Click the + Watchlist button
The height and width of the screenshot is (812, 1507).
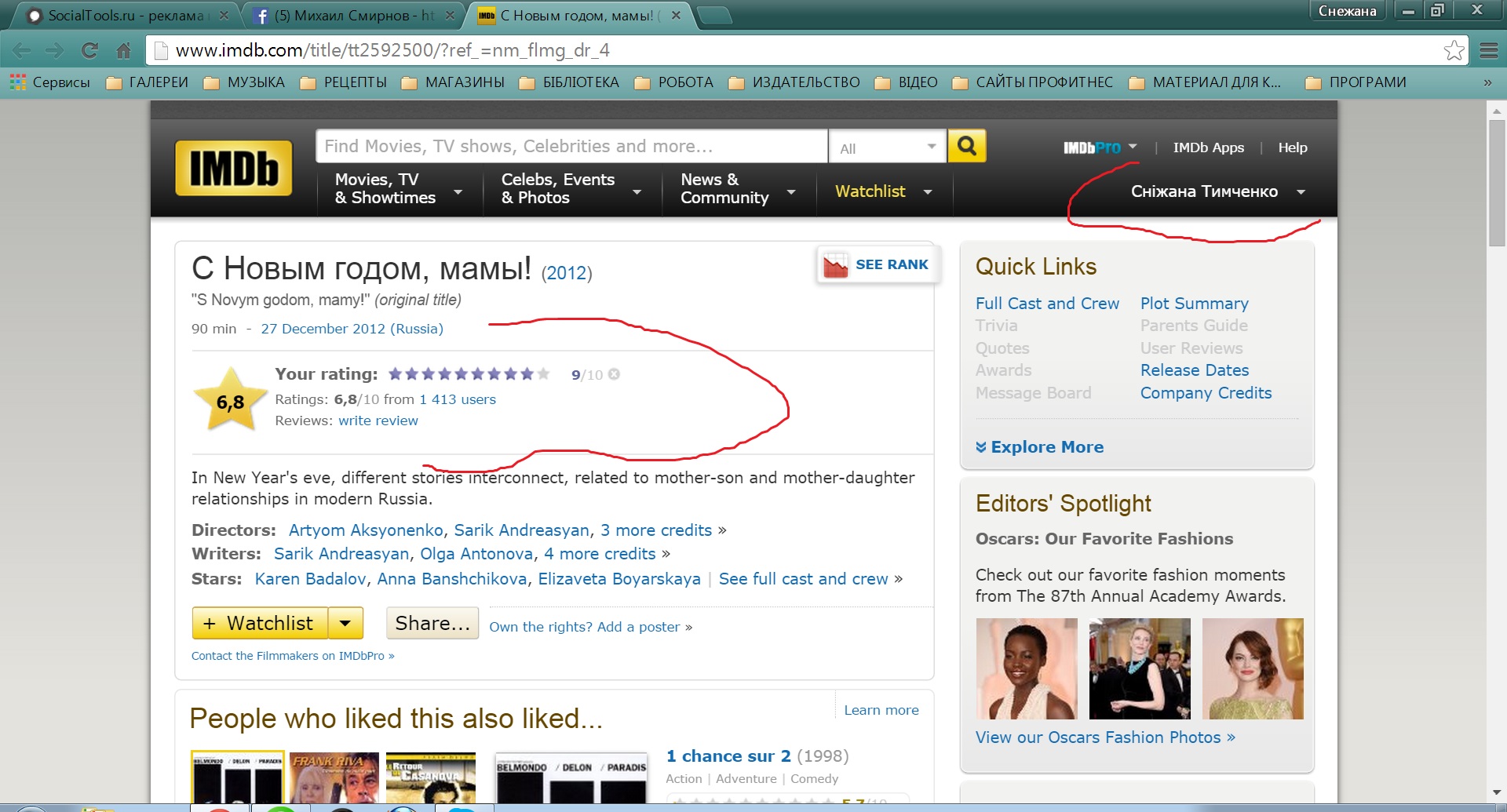(260, 624)
